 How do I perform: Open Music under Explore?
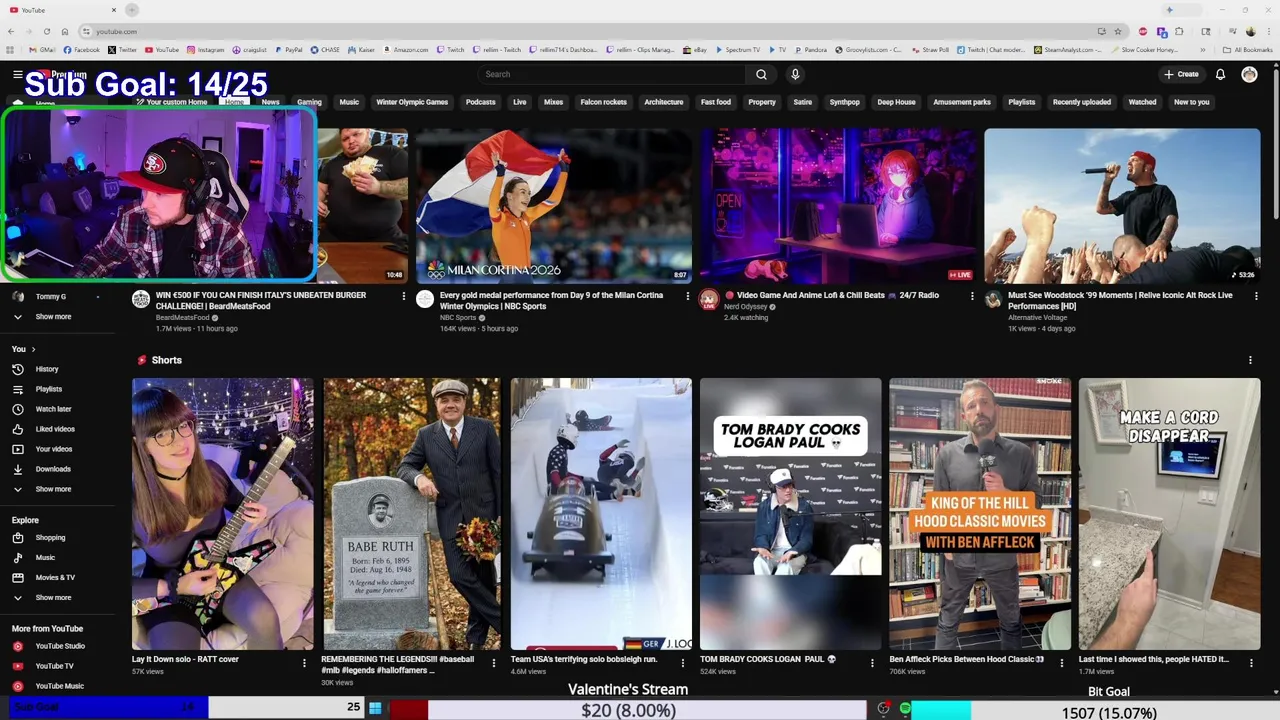(45, 558)
